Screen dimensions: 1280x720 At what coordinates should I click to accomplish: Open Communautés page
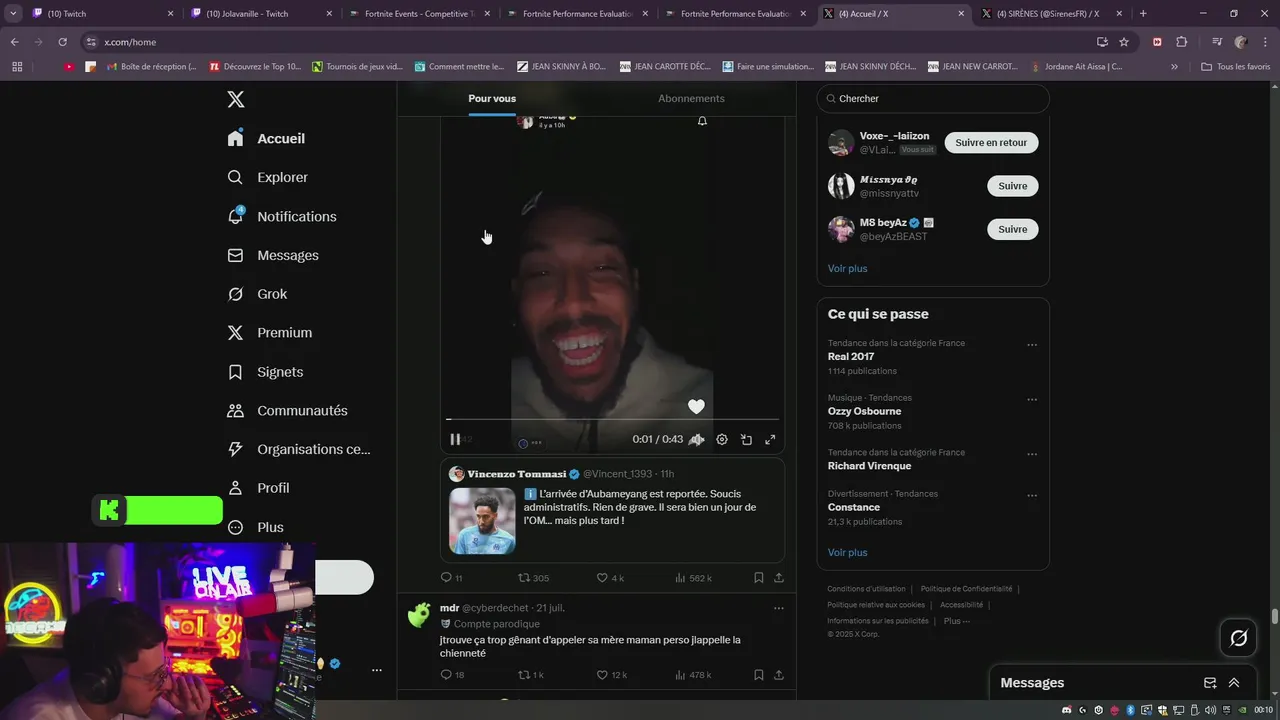point(287,411)
